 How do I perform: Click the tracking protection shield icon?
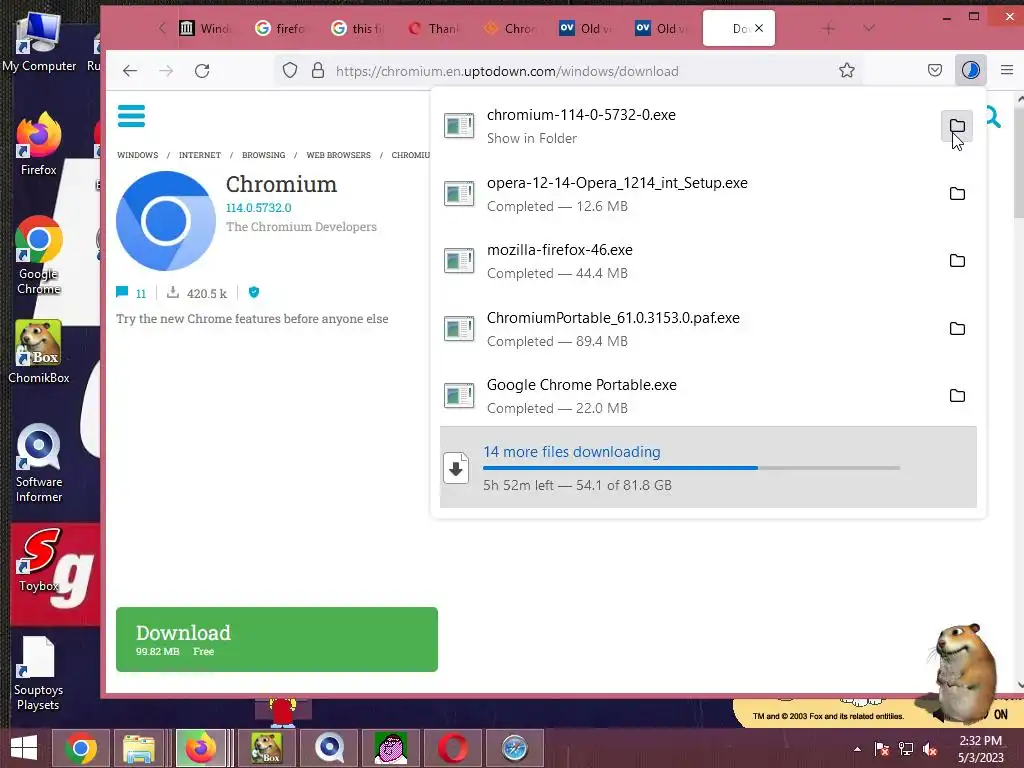[x=290, y=71]
